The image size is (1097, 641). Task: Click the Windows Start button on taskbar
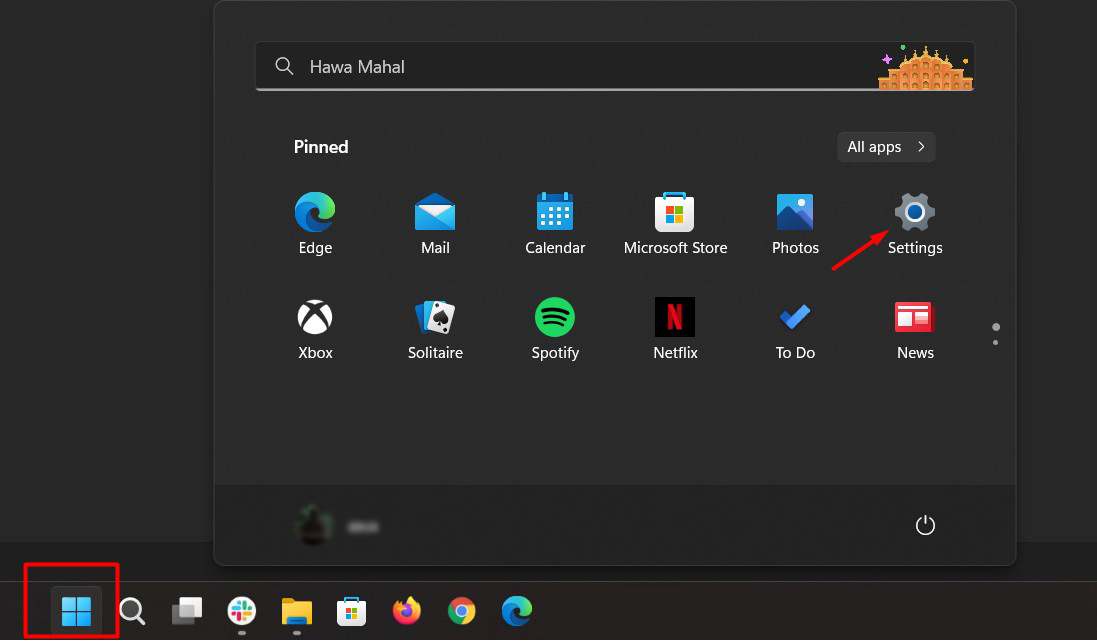point(76,611)
